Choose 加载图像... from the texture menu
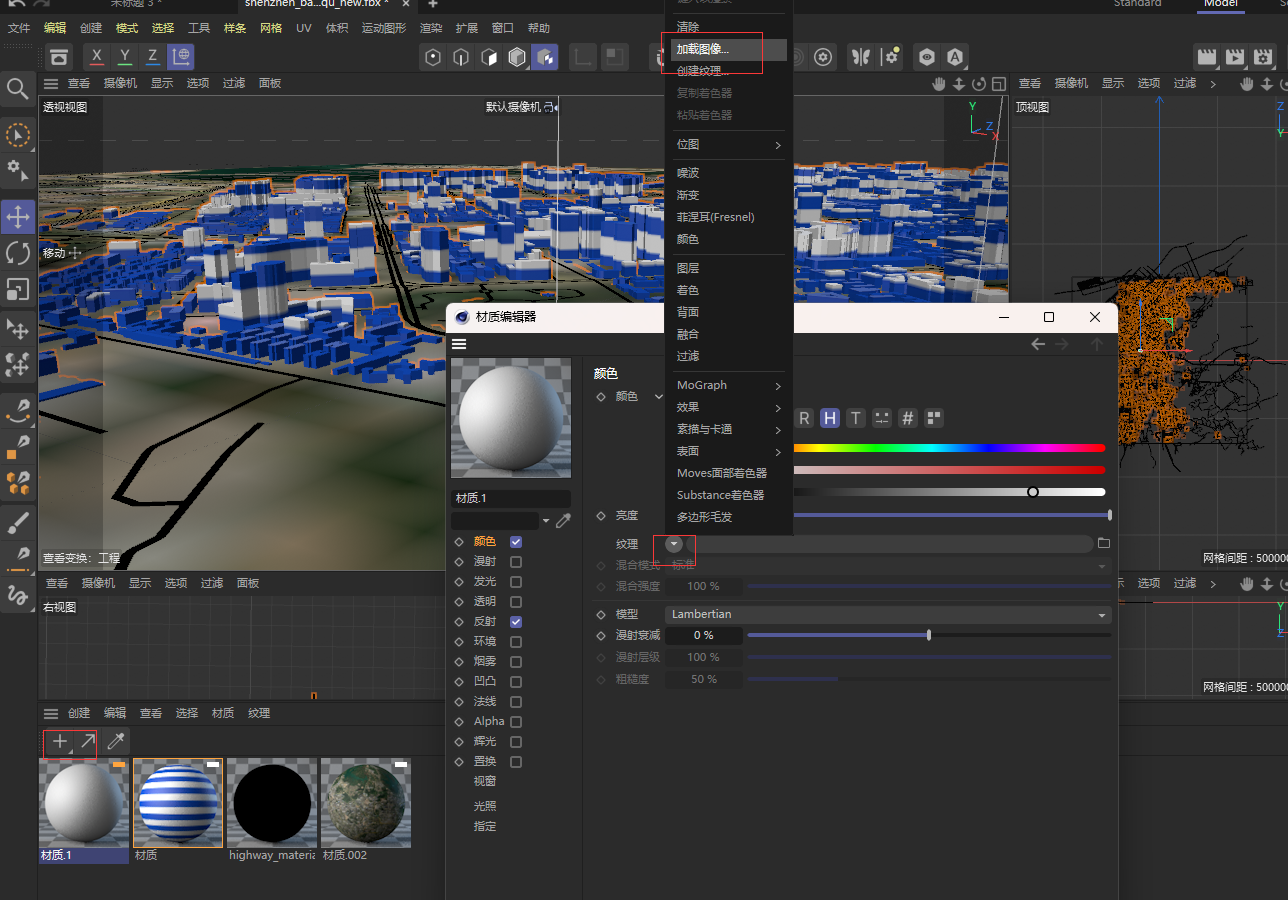The height and width of the screenshot is (900, 1288). (703, 49)
